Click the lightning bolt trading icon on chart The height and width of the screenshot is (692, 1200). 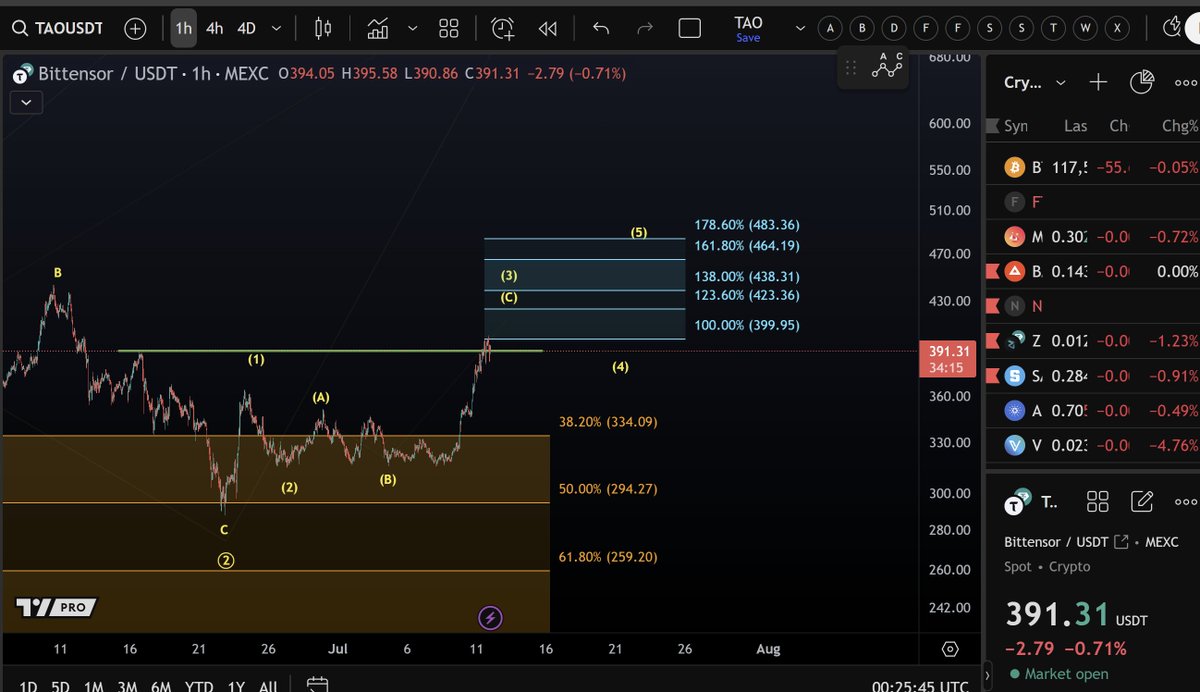pyautogui.click(x=490, y=618)
